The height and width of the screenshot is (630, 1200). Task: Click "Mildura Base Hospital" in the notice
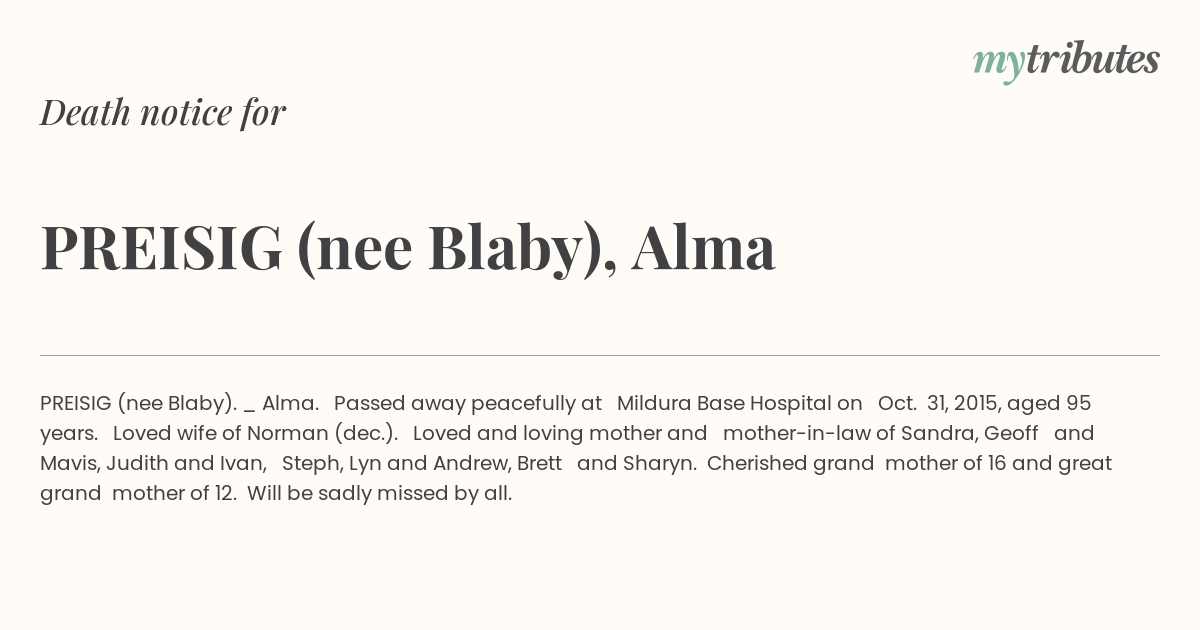coord(739,403)
